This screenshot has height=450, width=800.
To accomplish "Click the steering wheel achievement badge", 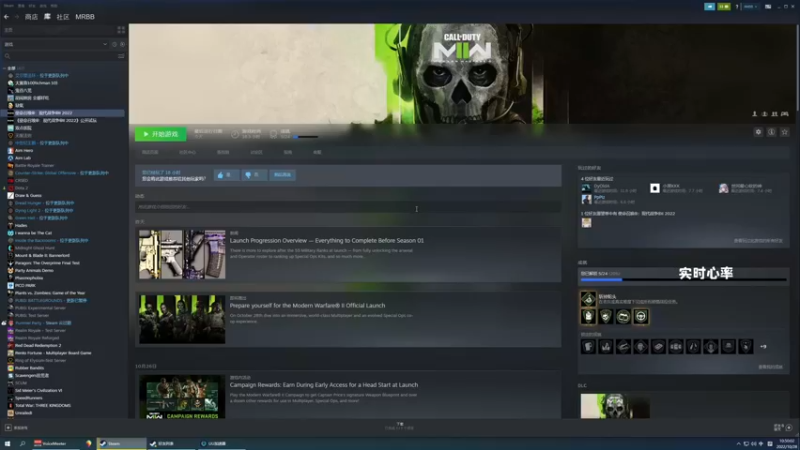I will (x=641, y=317).
